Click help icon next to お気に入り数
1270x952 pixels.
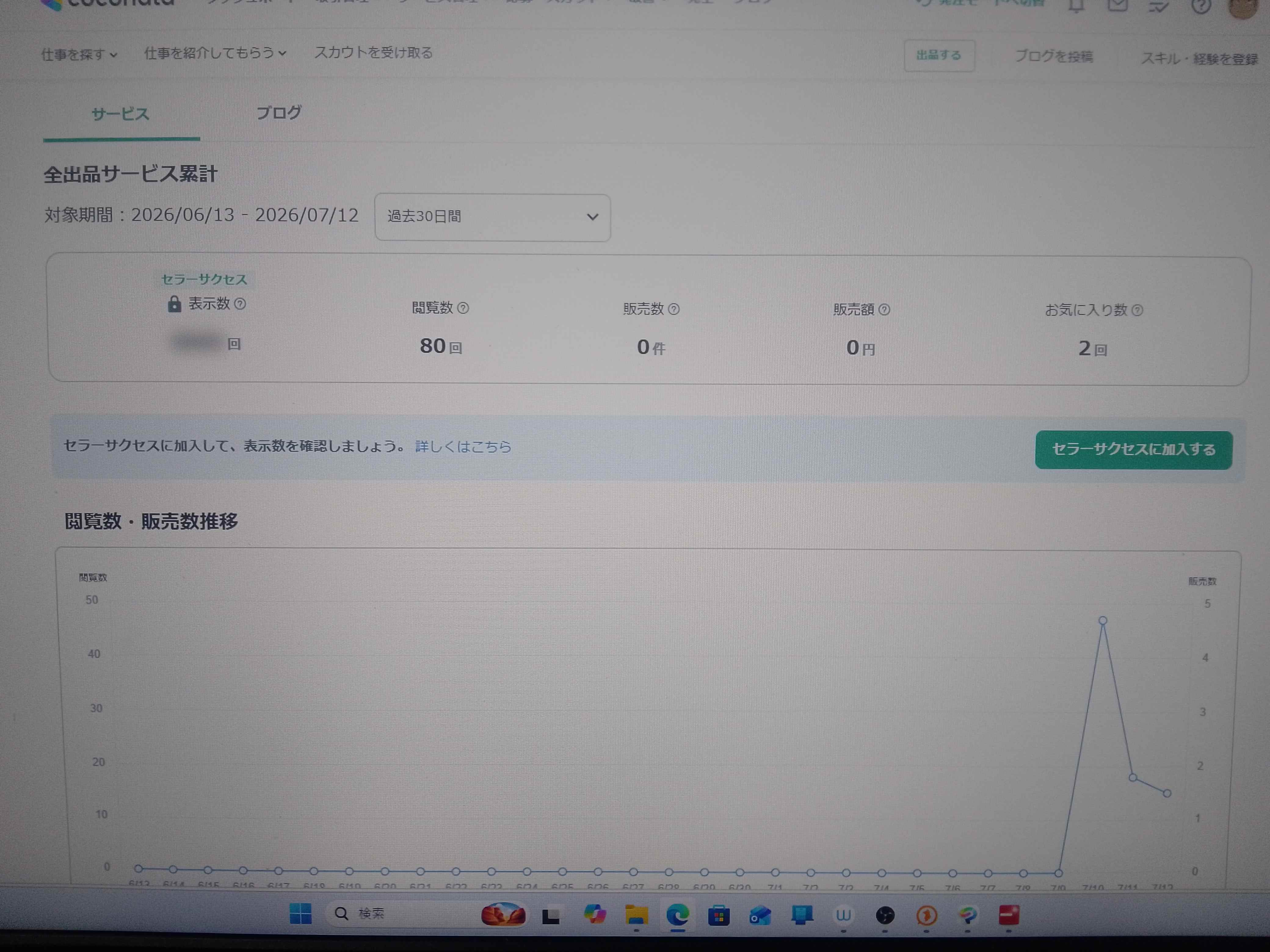(1137, 310)
